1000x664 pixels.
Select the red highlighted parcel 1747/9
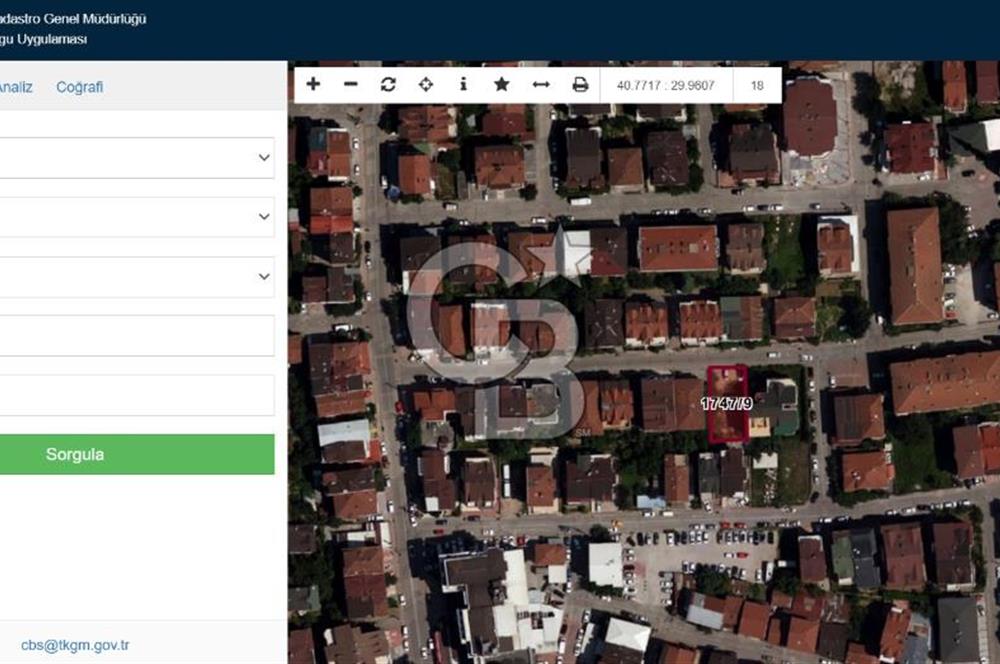pos(727,404)
